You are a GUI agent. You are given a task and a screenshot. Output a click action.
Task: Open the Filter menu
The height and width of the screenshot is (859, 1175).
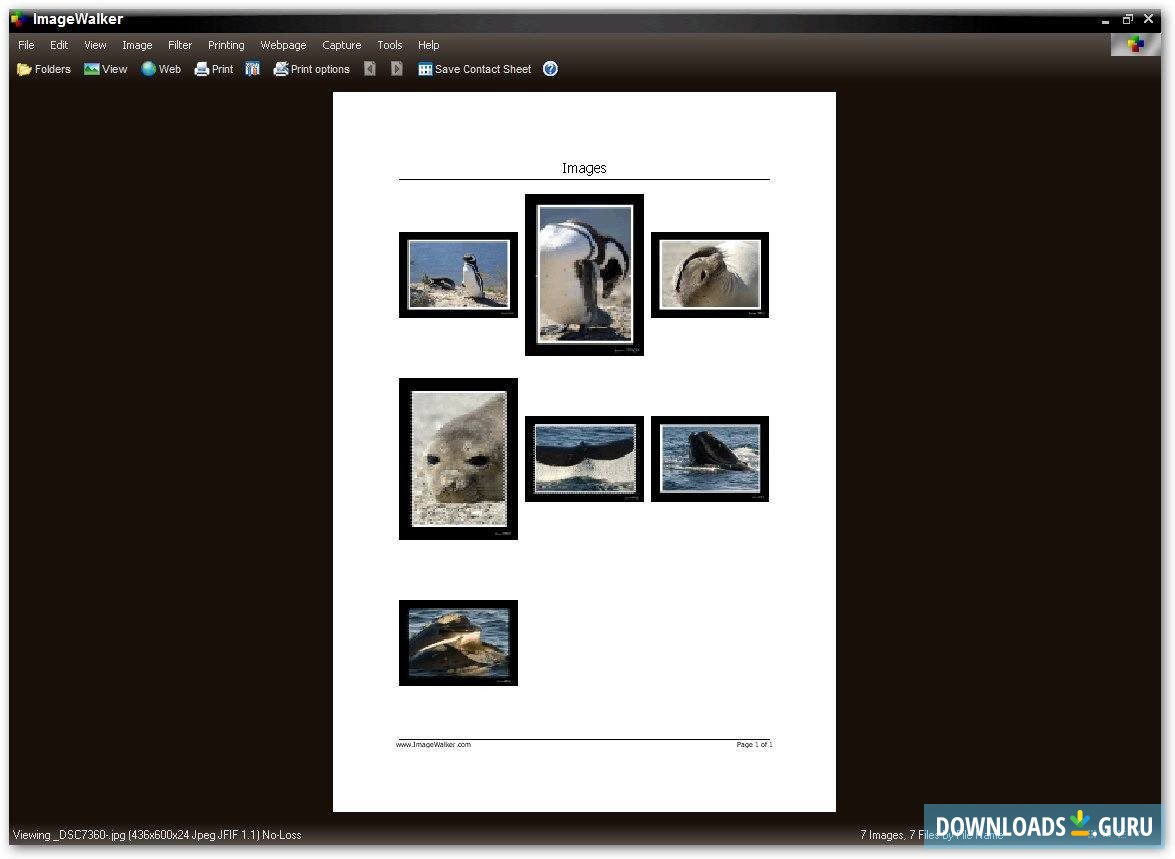[x=179, y=44]
